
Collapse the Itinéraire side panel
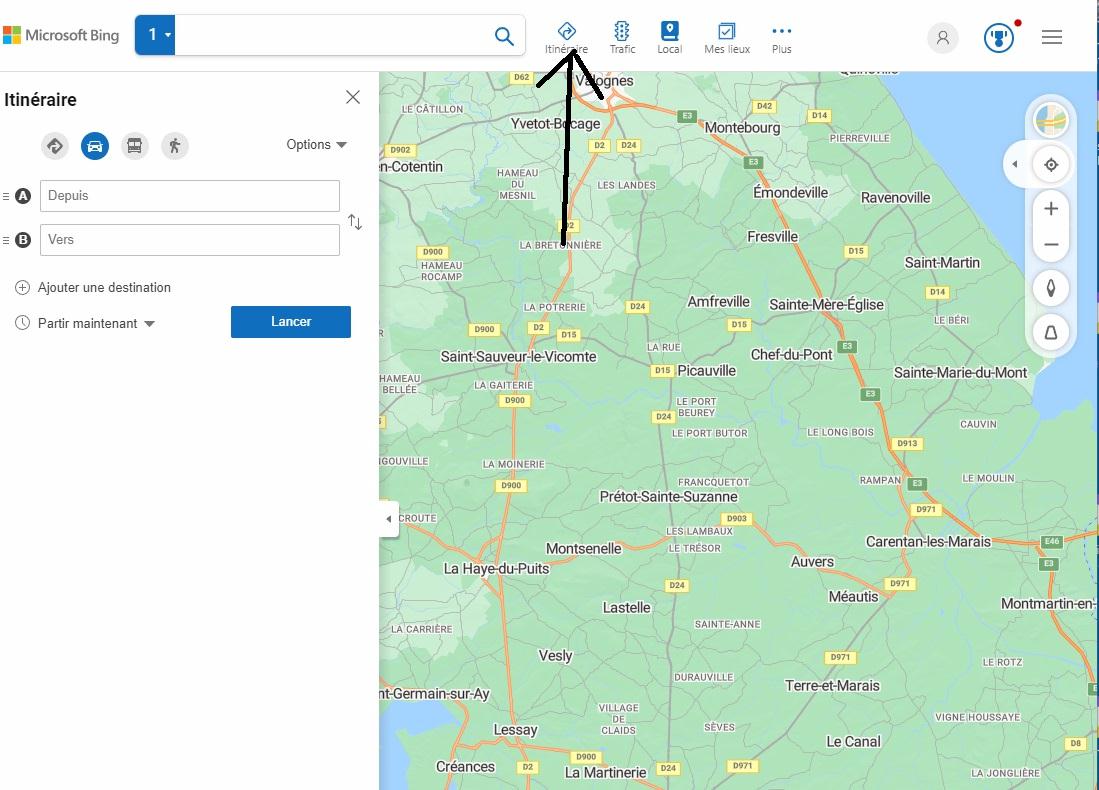pyautogui.click(x=389, y=519)
